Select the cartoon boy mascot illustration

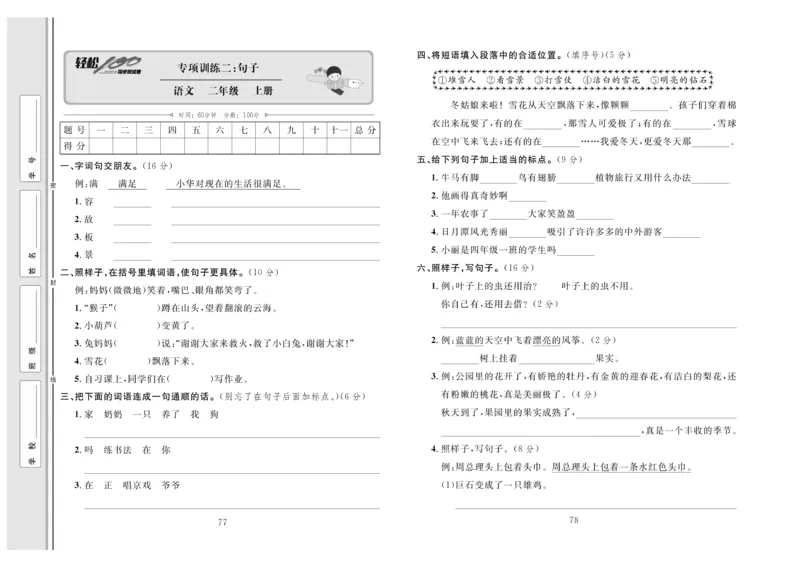coord(333,78)
